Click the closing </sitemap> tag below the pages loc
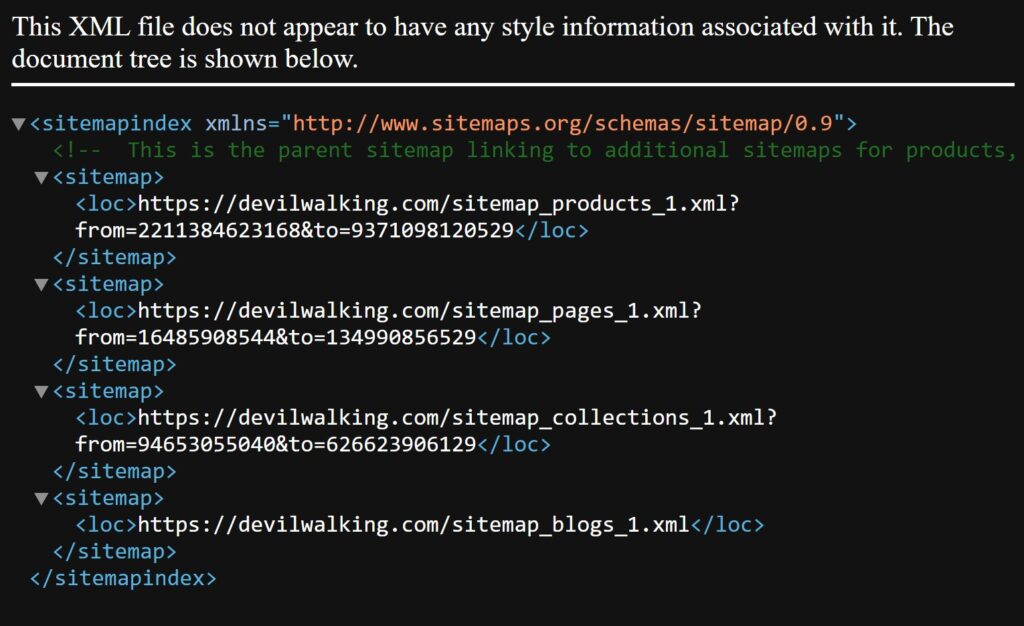The image size is (1024, 626). 114,364
